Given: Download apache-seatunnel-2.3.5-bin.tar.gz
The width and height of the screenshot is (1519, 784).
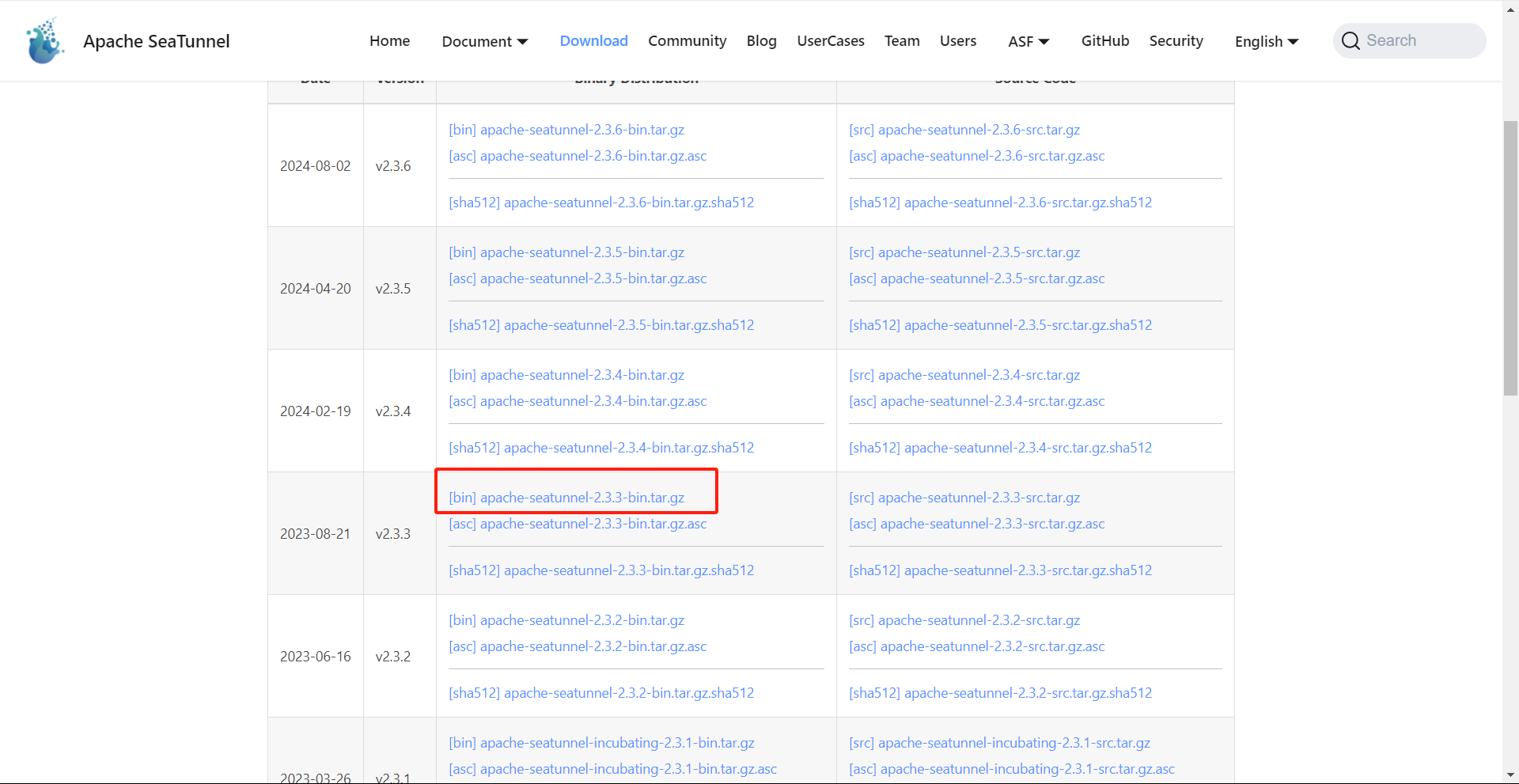Looking at the screenshot, I should [x=566, y=252].
